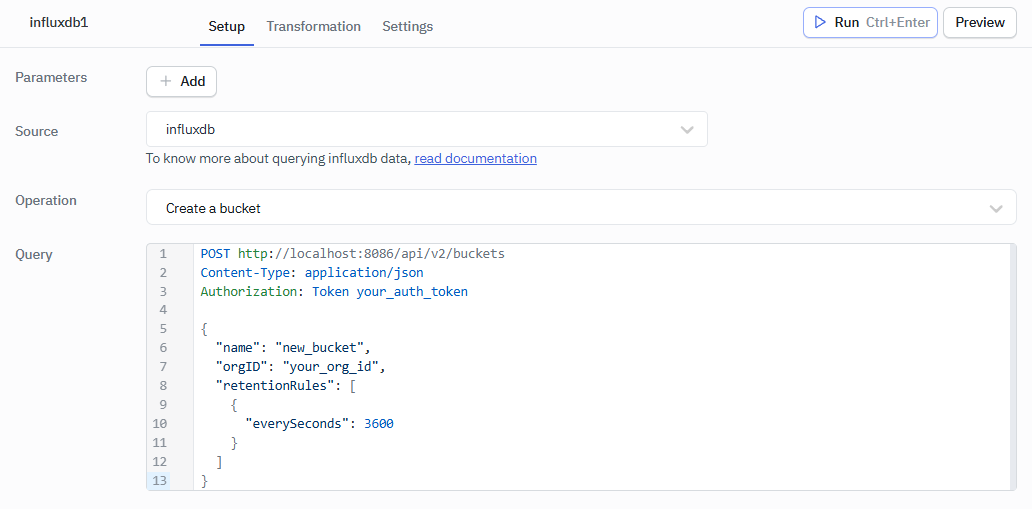This screenshot has width=1032, height=509.
Task: Select line number 1 in the gutter
Action: 163,254
